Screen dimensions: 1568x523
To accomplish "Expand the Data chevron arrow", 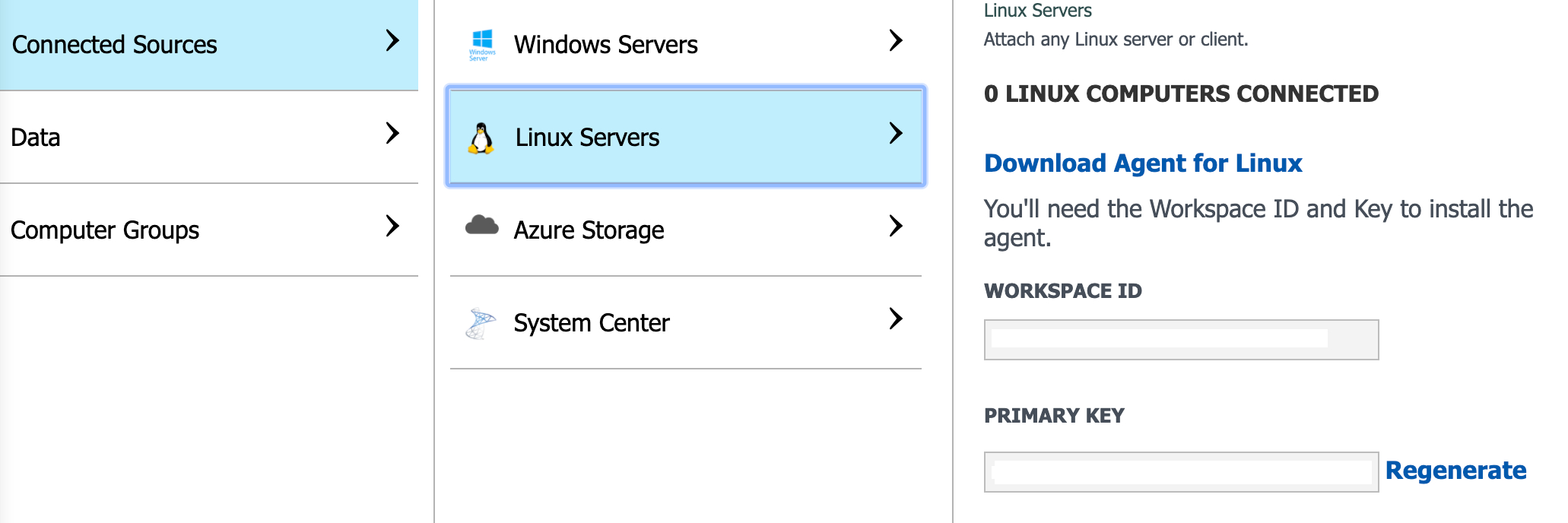I will [392, 133].
